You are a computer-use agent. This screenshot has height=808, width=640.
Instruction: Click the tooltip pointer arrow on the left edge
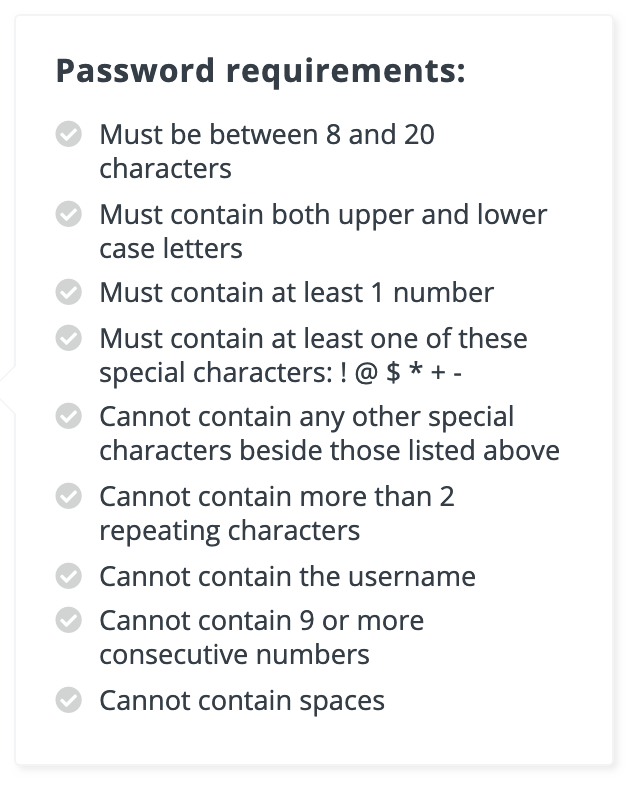click(8, 389)
